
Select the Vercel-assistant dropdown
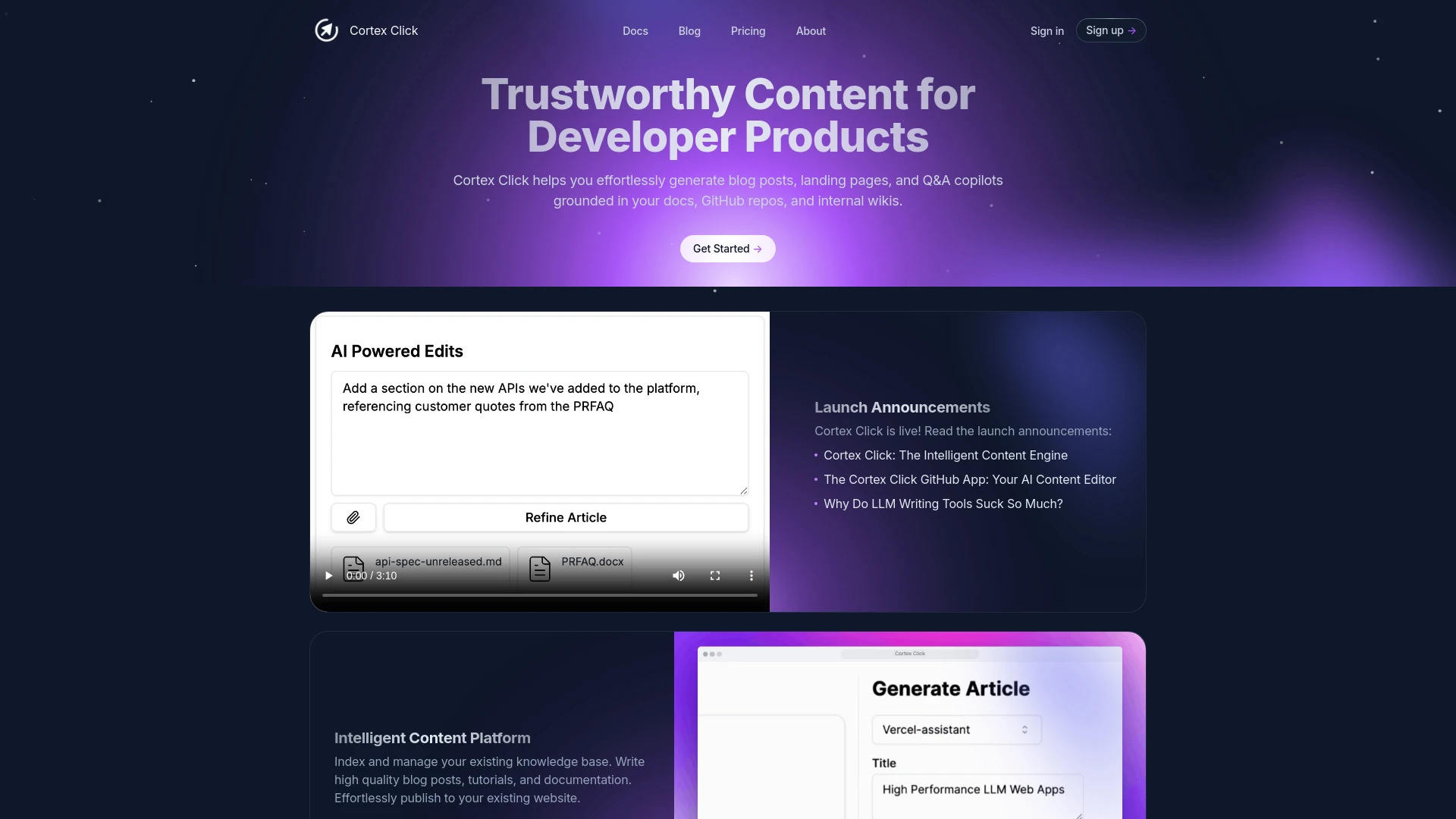point(951,729)
